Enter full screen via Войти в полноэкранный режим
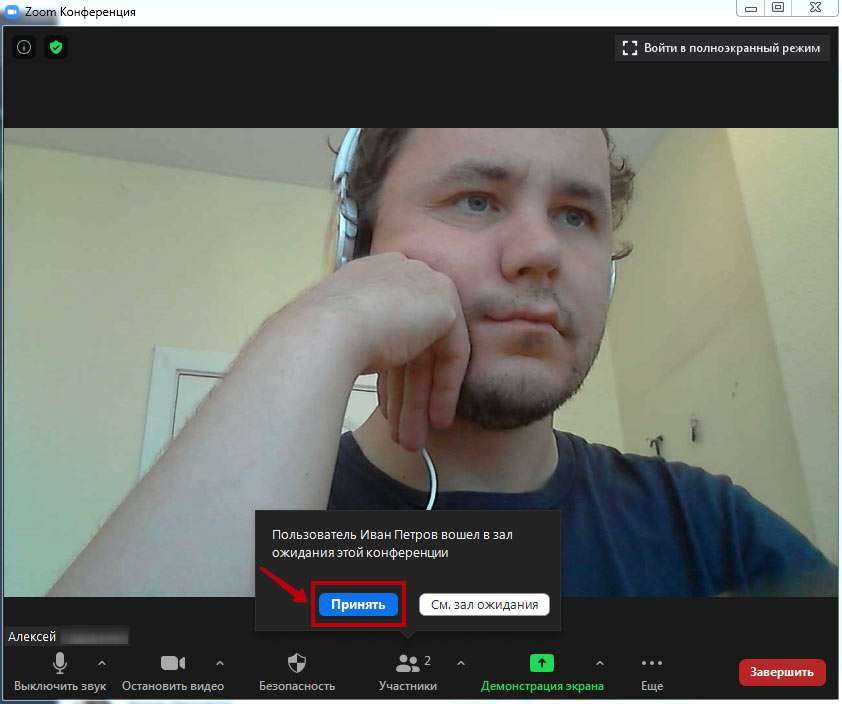 [722, 47]
